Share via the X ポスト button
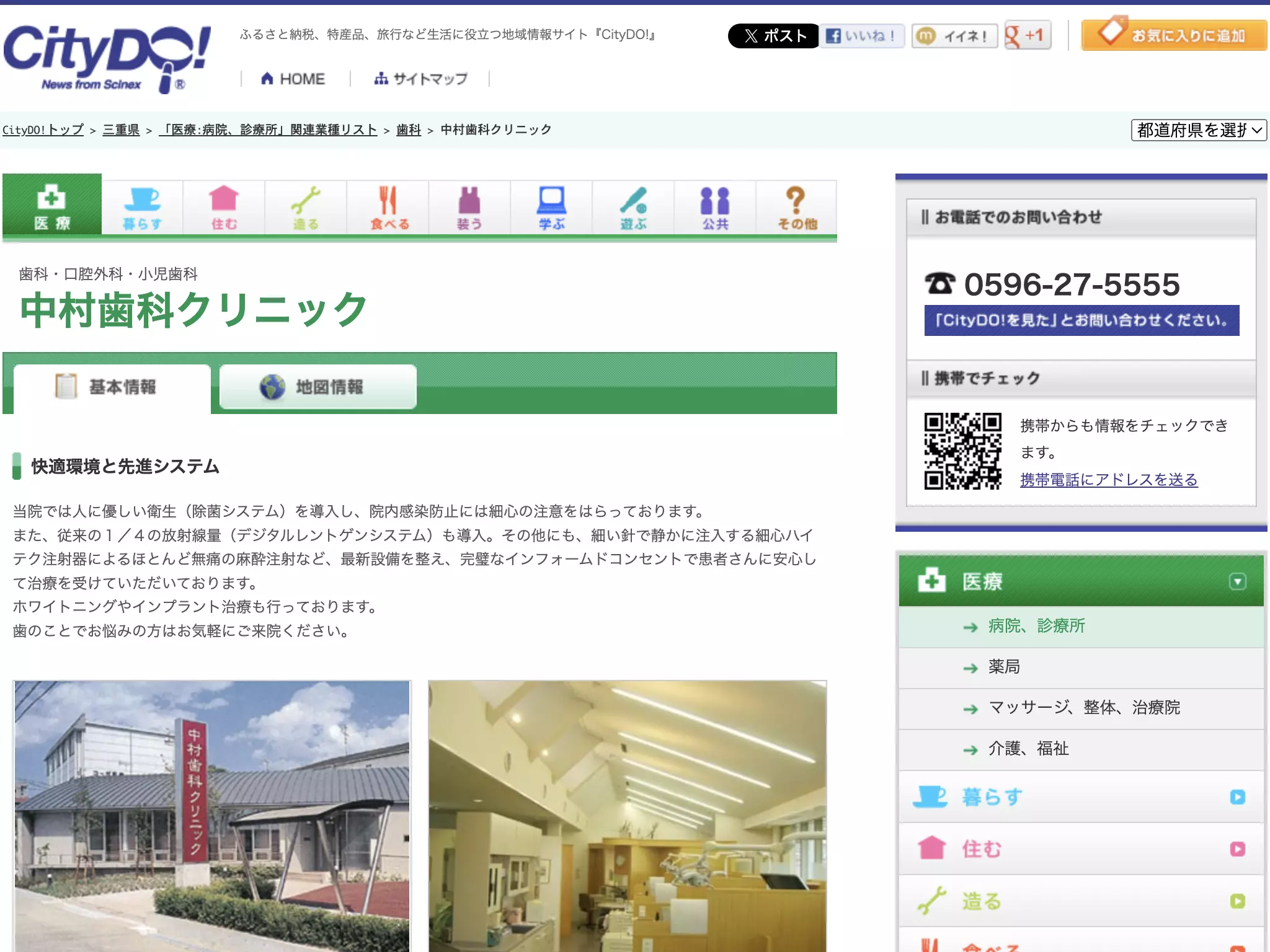 click(773, 36)
